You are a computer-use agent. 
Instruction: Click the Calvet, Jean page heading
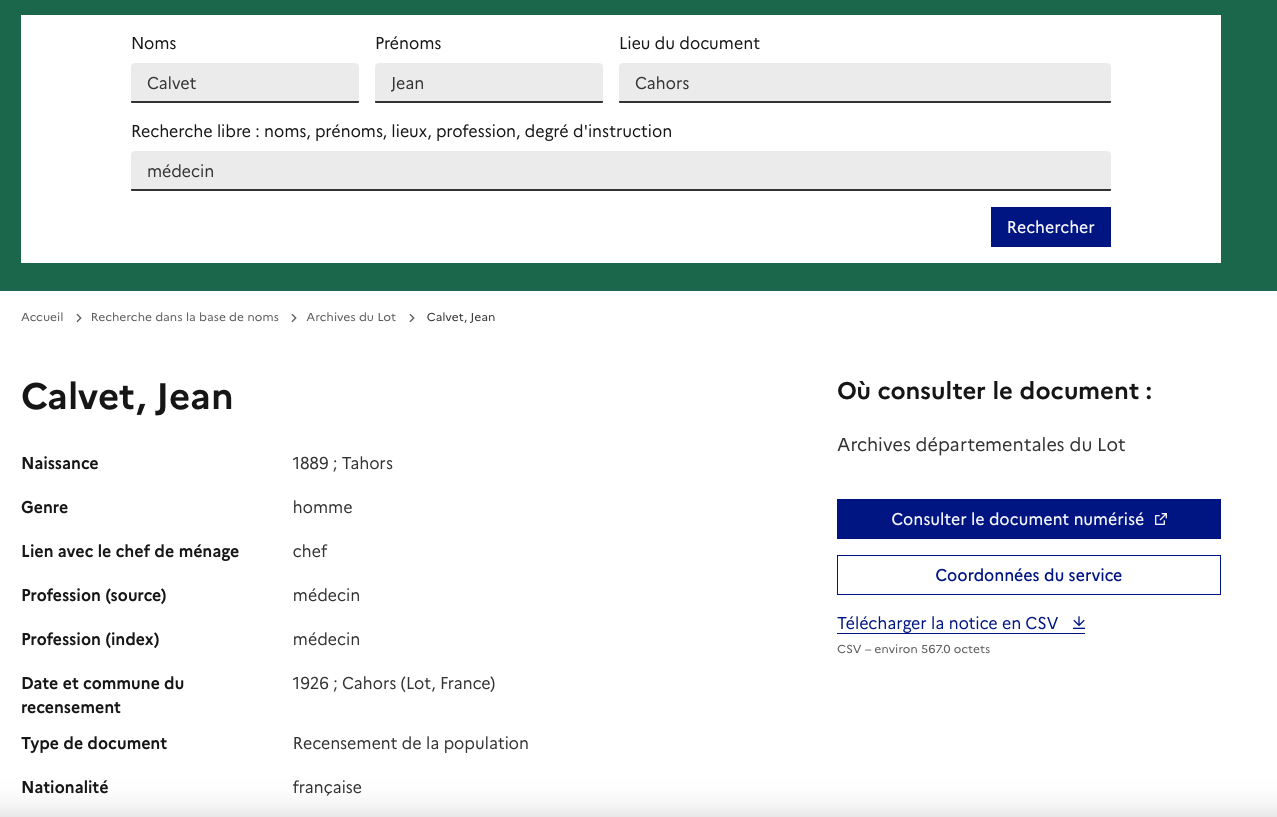127,397
